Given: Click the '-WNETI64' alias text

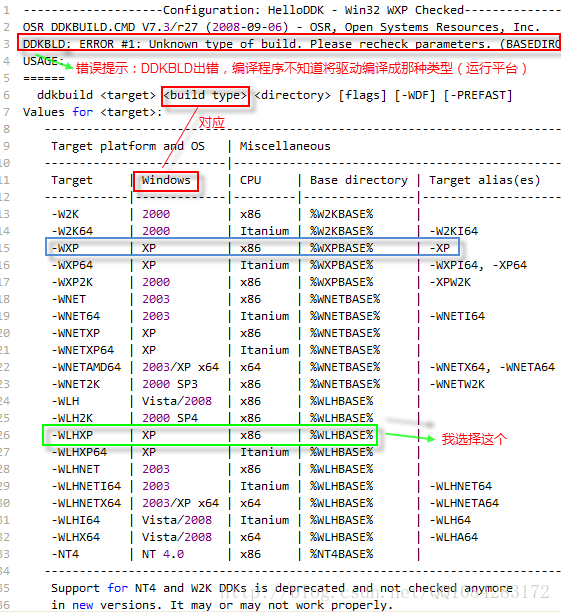Looking at the screenshot, I should click(457, 316).
